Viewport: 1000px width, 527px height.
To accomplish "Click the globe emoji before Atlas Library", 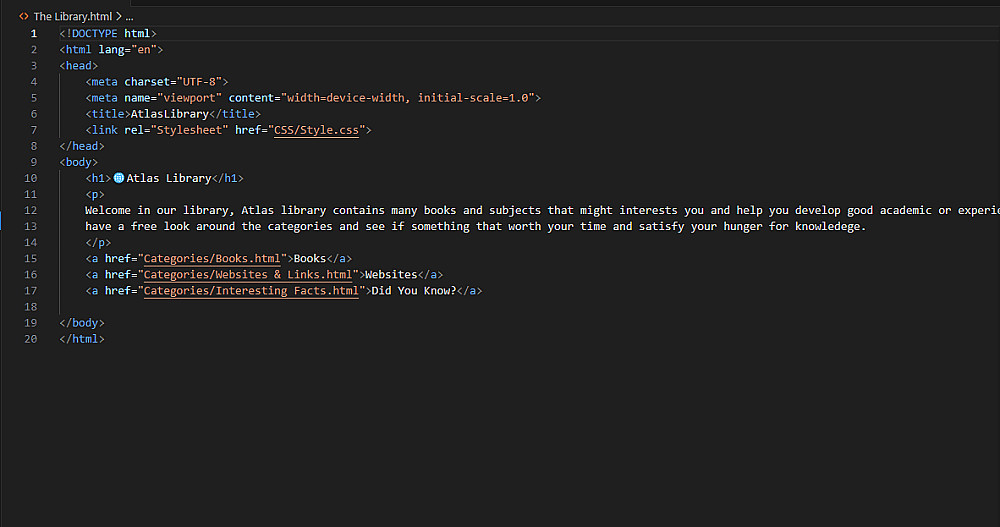I will click(119, 178).
